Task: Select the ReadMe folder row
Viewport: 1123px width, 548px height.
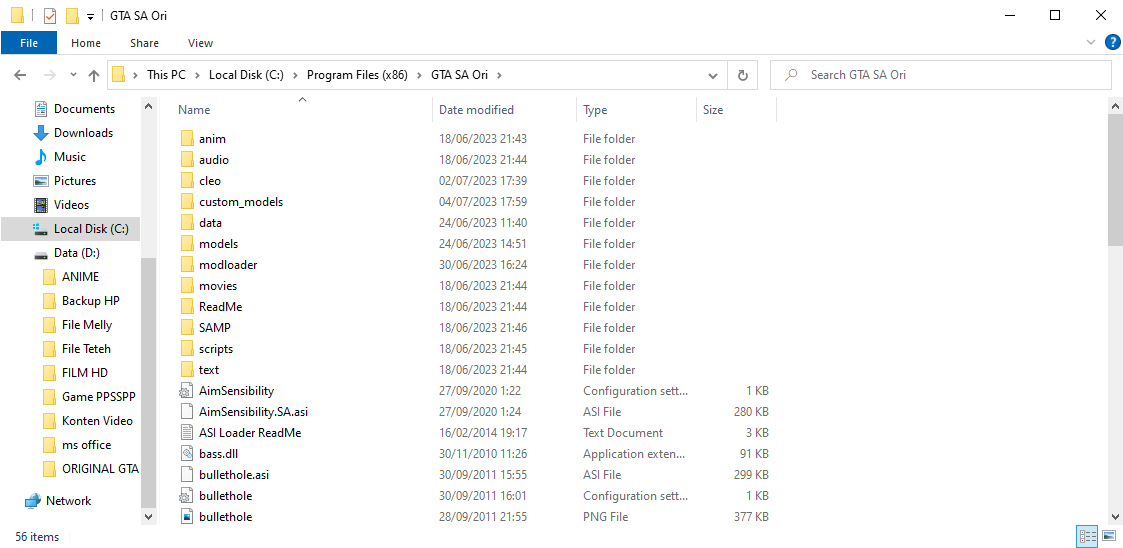Action: click(x=476, y=307)
